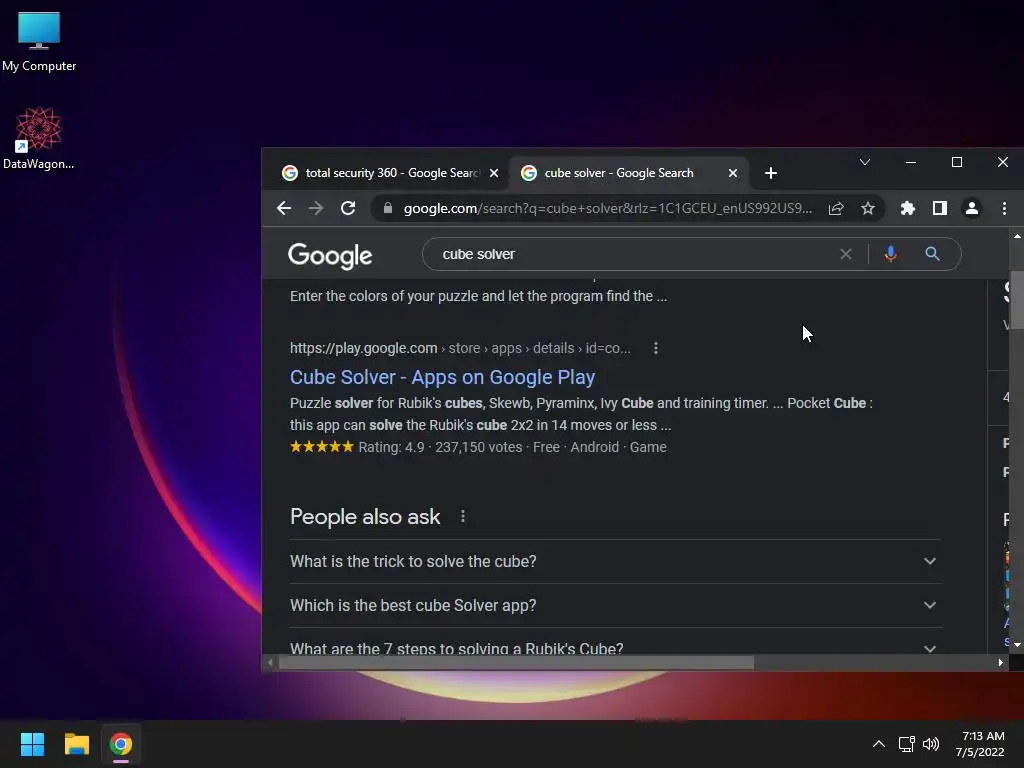Open the tab search dropdown chevron
The width and height of the screenshot is (1024, 768).
(x=865, y=162)
